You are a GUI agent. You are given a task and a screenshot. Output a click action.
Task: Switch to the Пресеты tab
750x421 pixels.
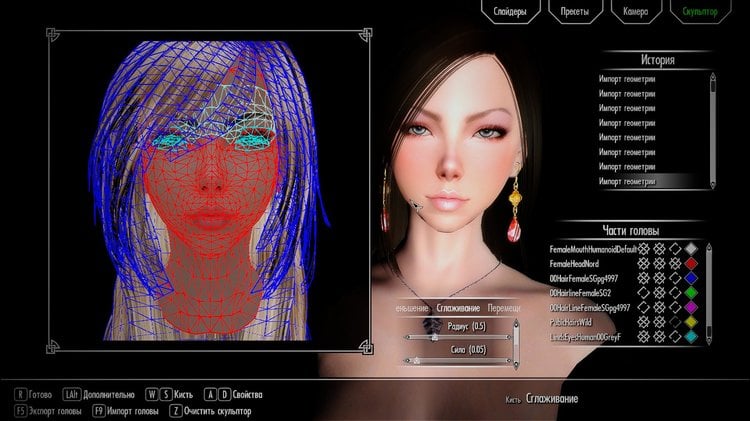pyautogui.click(x=575, y=10)
